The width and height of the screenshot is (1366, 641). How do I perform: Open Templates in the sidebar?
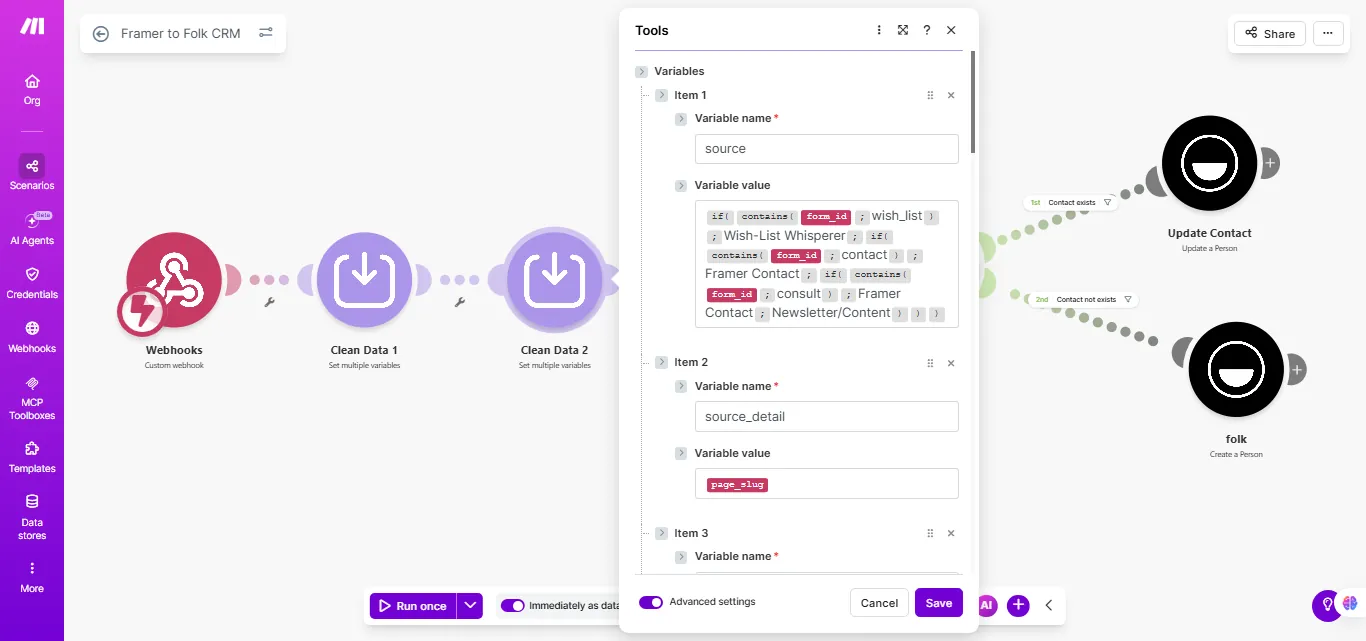[32, 457]
